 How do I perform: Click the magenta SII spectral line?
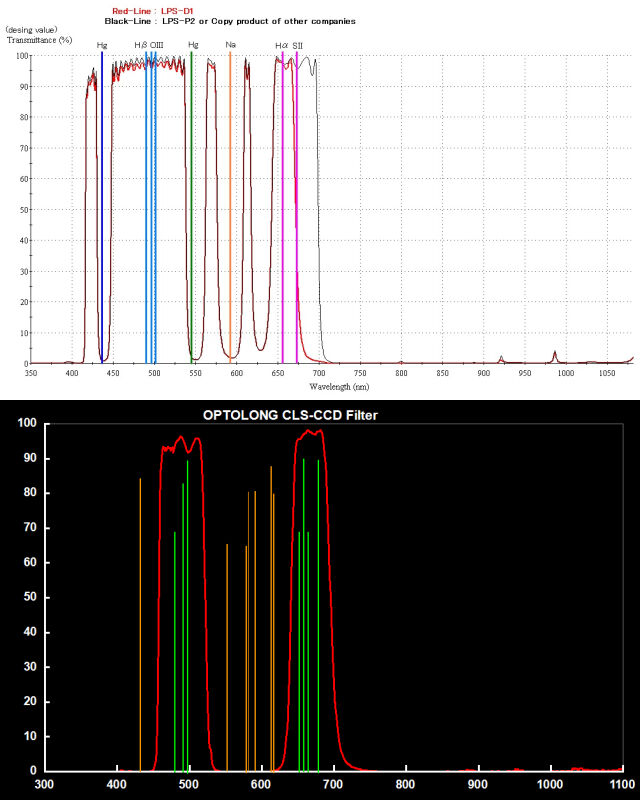point(297,207)
